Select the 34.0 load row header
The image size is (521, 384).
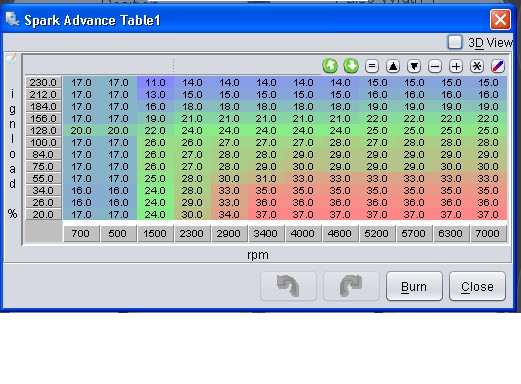(44, 190)
